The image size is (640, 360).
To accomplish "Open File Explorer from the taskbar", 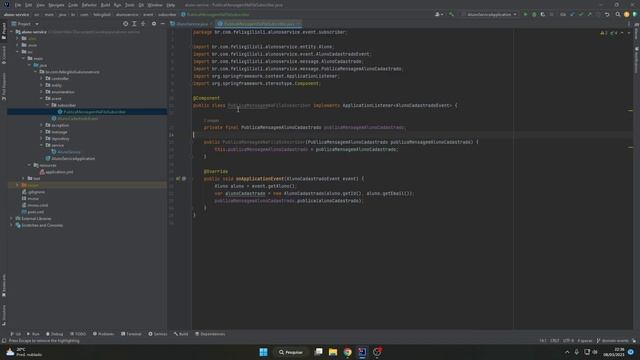I will (x=333, y=352).
